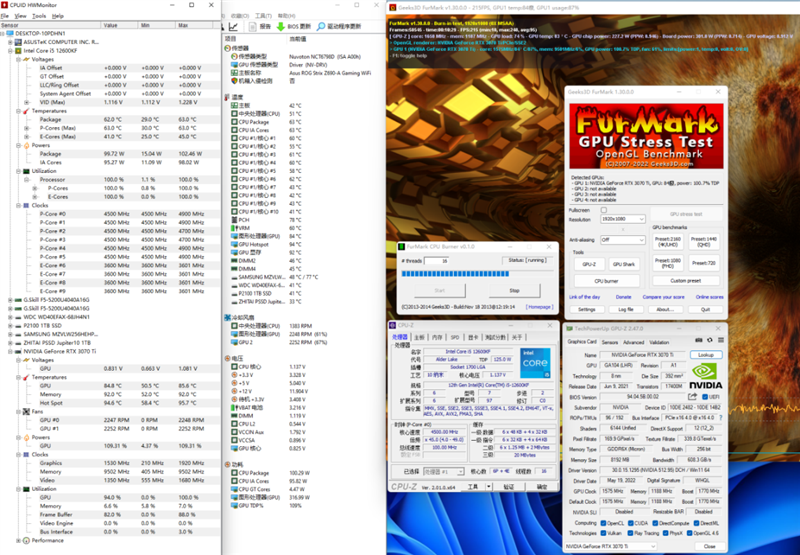Click the 传感器 sensor section gauge icon
Screen dimensions: 800x555
(227, 48)
